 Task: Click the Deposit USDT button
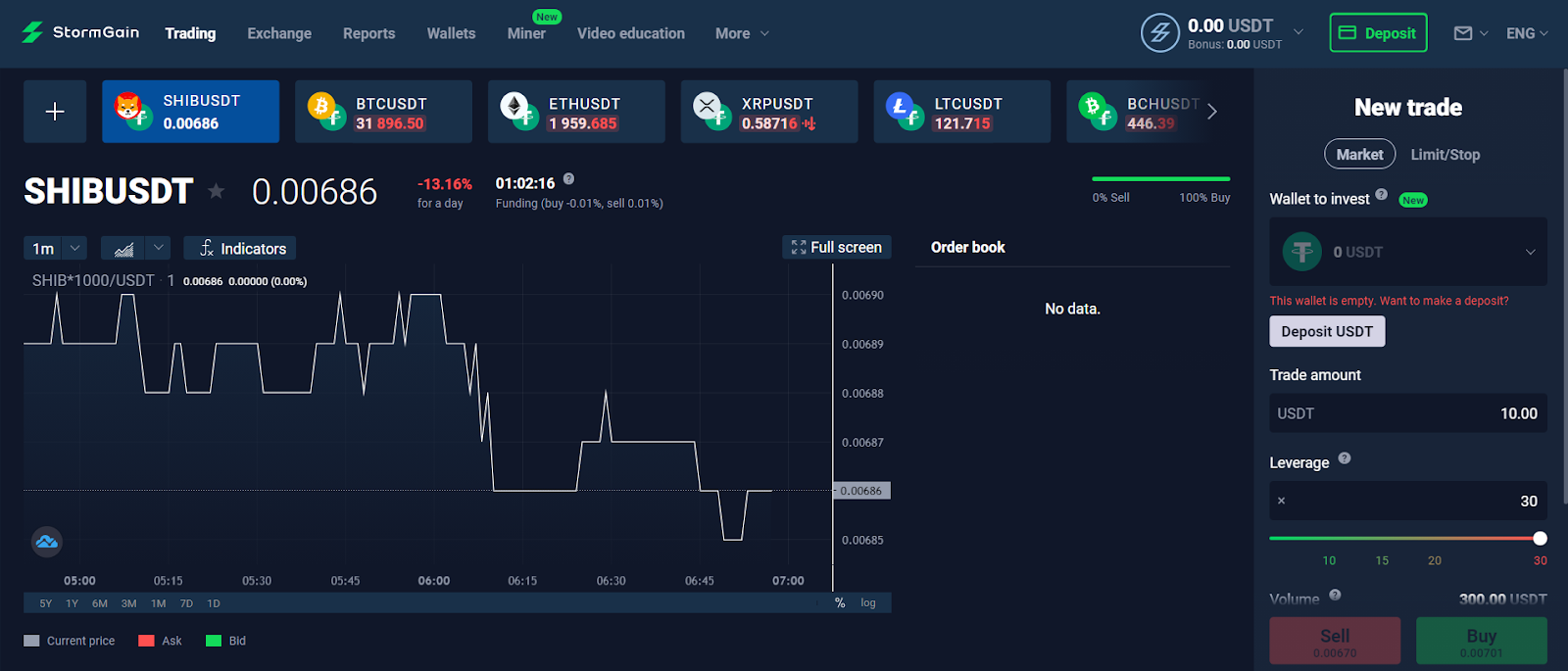tap(1327, 331)
